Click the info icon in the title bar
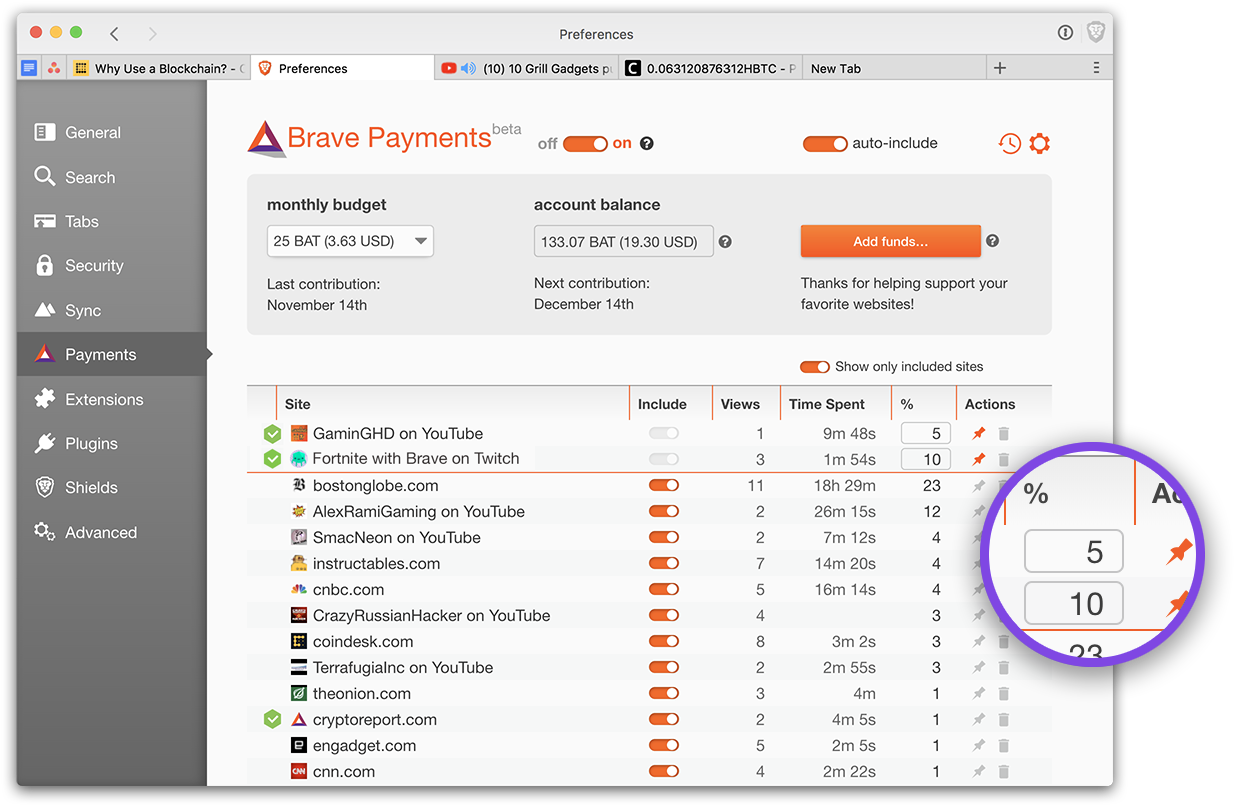1234x805 pixels. pyautogui.click(x=1065, y=33)
